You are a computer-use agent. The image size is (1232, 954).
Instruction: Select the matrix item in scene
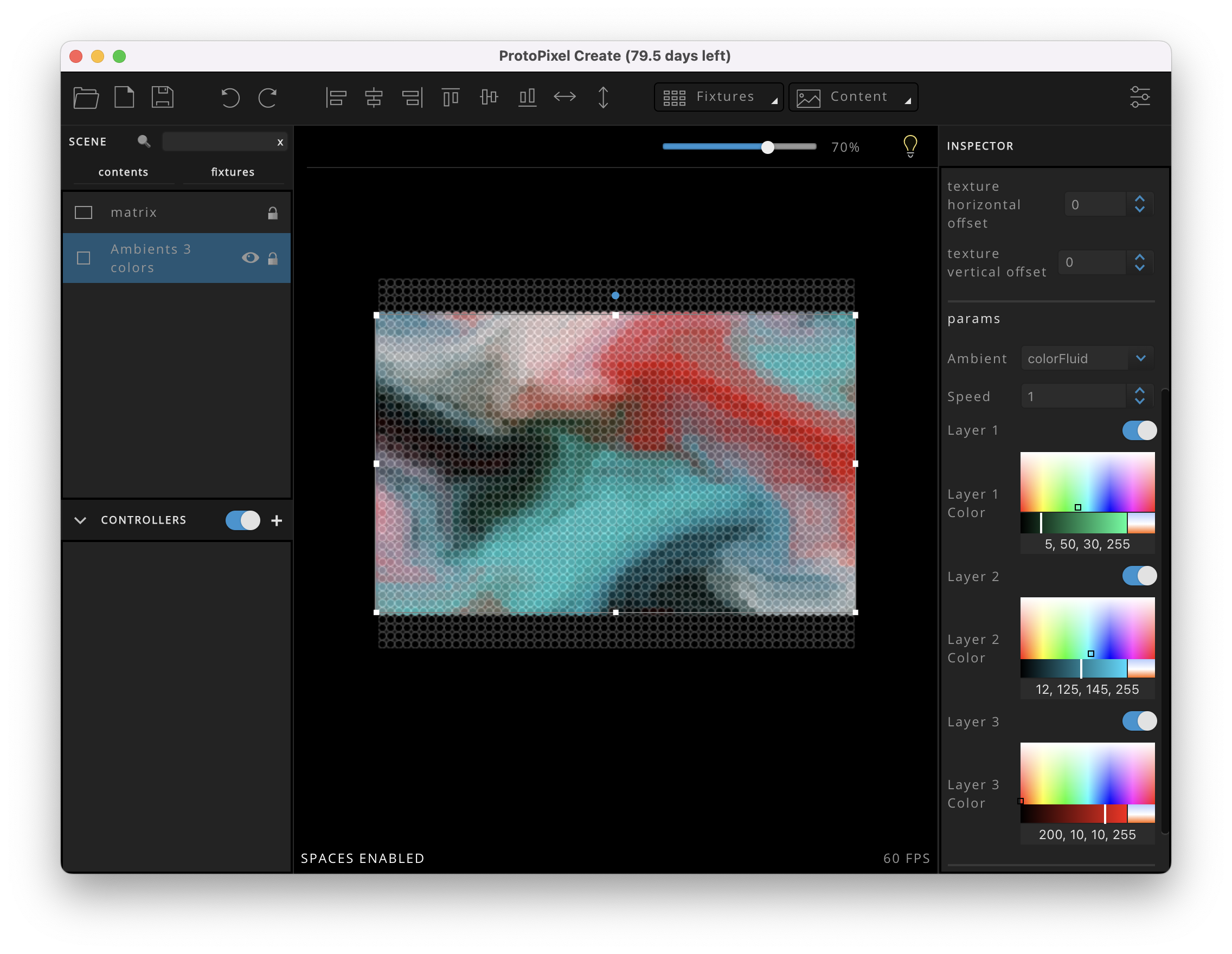point(177,212)
